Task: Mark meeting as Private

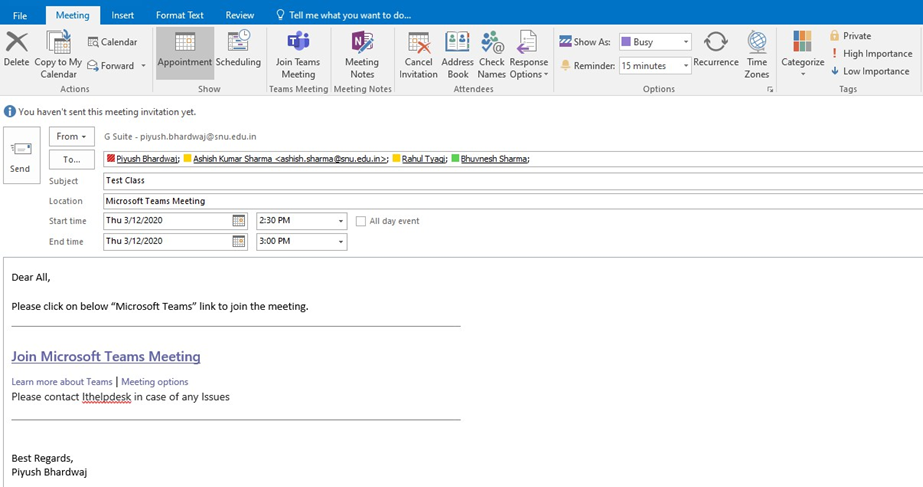Action: 851,36
